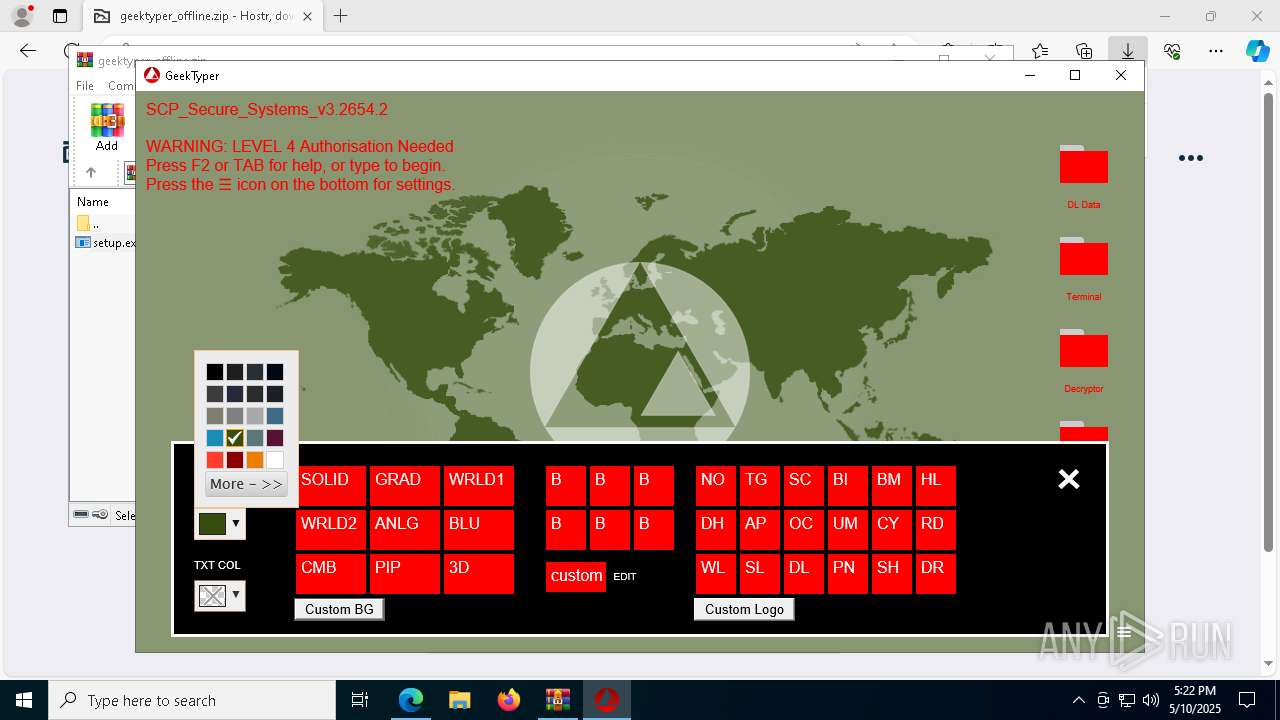Screen dimensions: 1280x720
Task: Open Microsoft Edge from the taskbar
Action: click(x=411, y=700)
